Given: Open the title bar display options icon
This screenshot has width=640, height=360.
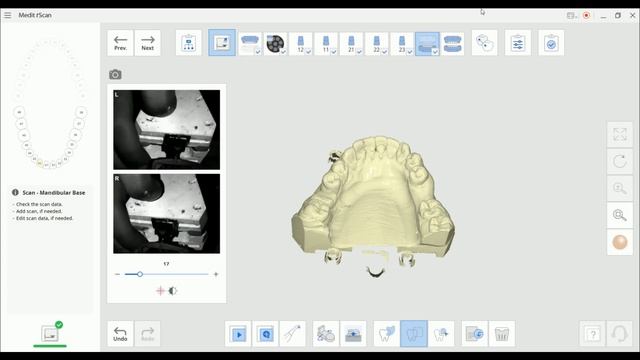Looking at the screenshot, I should pyautogui.click(x=571, y=16).
